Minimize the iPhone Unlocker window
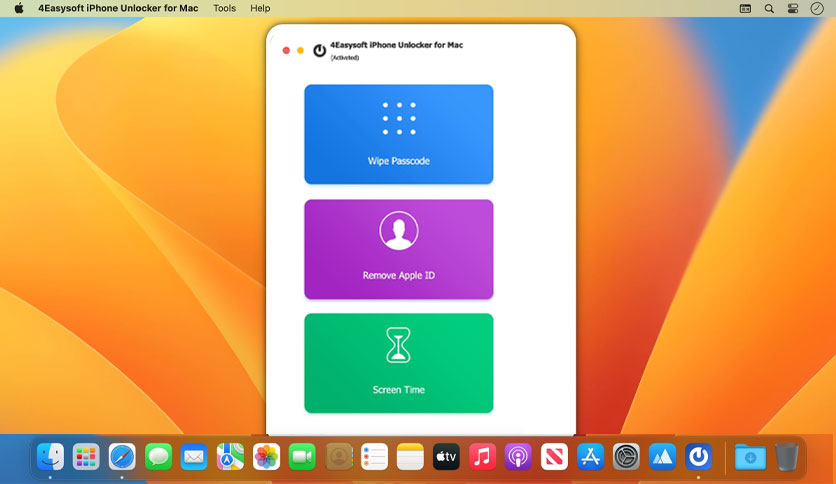836x484 pixels. pos(300,50)
